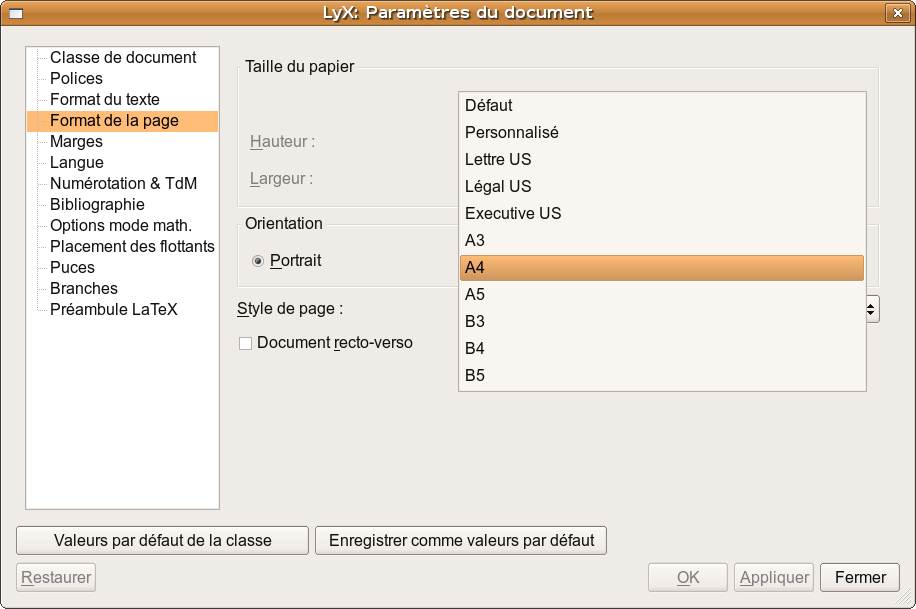The width and height of the screenshot is (916, 609).
Task: Open the Style de page dropdown arrow
Action: click(872, 310)
